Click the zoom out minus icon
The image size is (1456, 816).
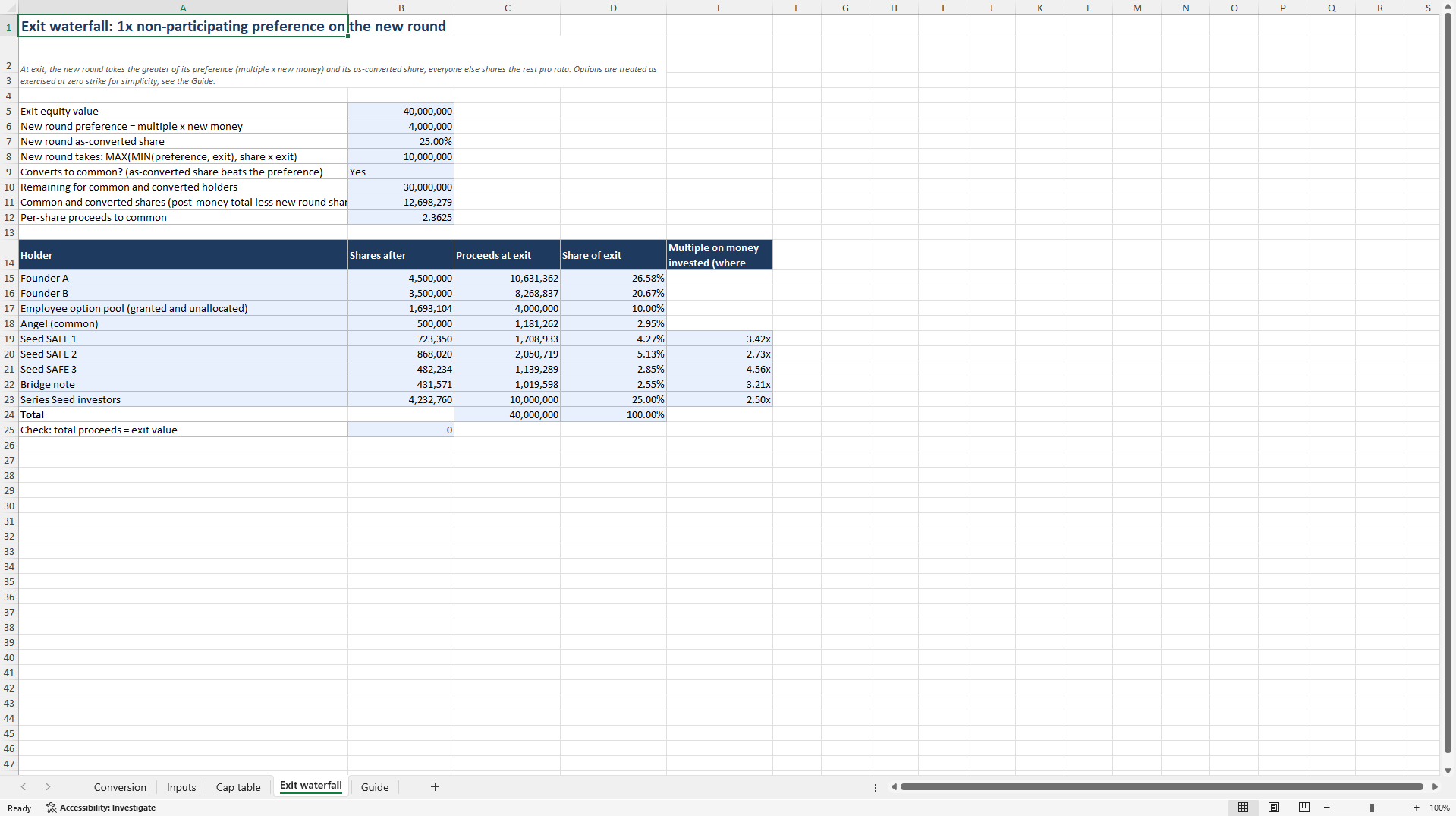(1326, 808)
